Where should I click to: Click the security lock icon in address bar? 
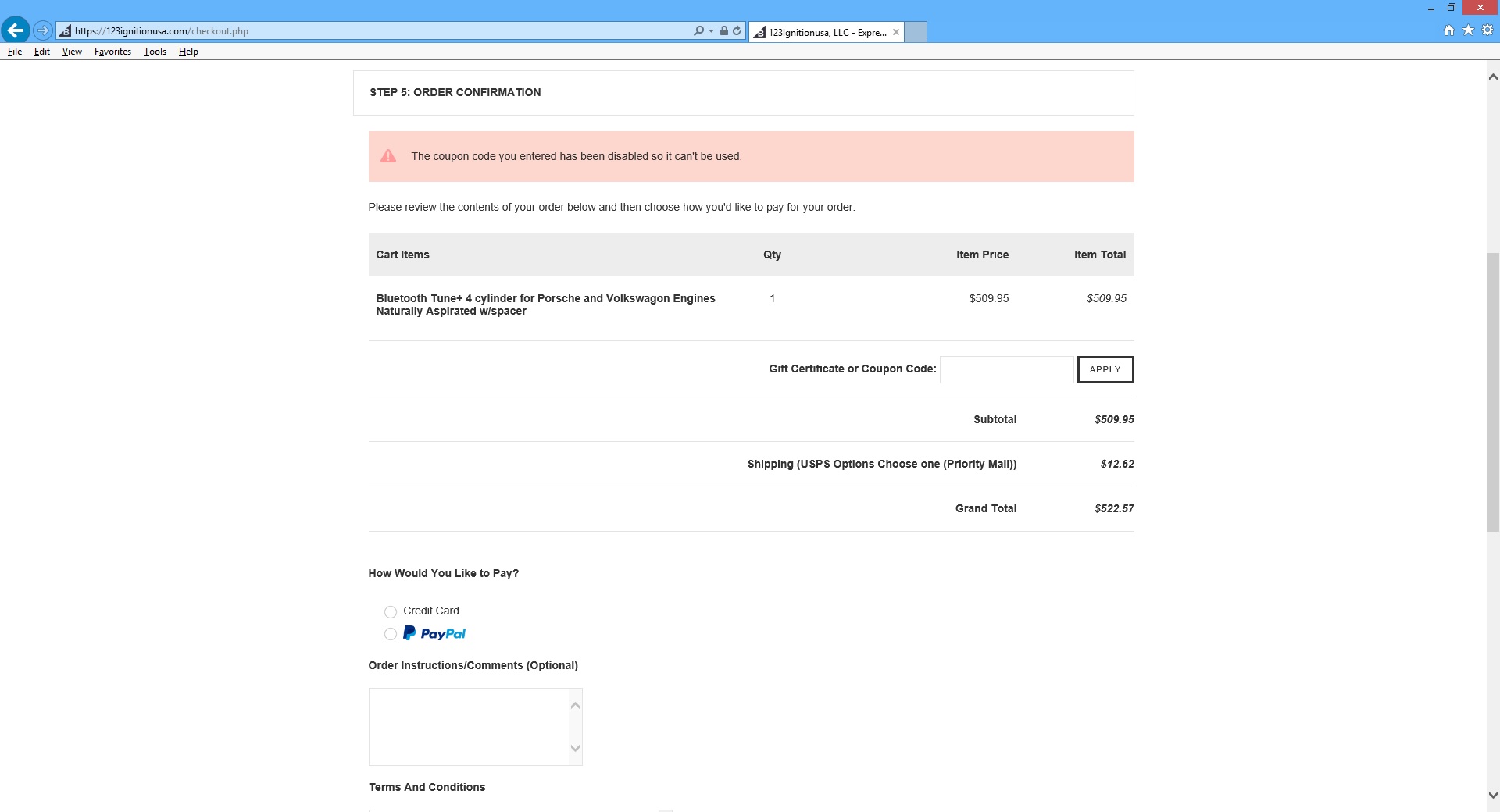tap(724, 31)
